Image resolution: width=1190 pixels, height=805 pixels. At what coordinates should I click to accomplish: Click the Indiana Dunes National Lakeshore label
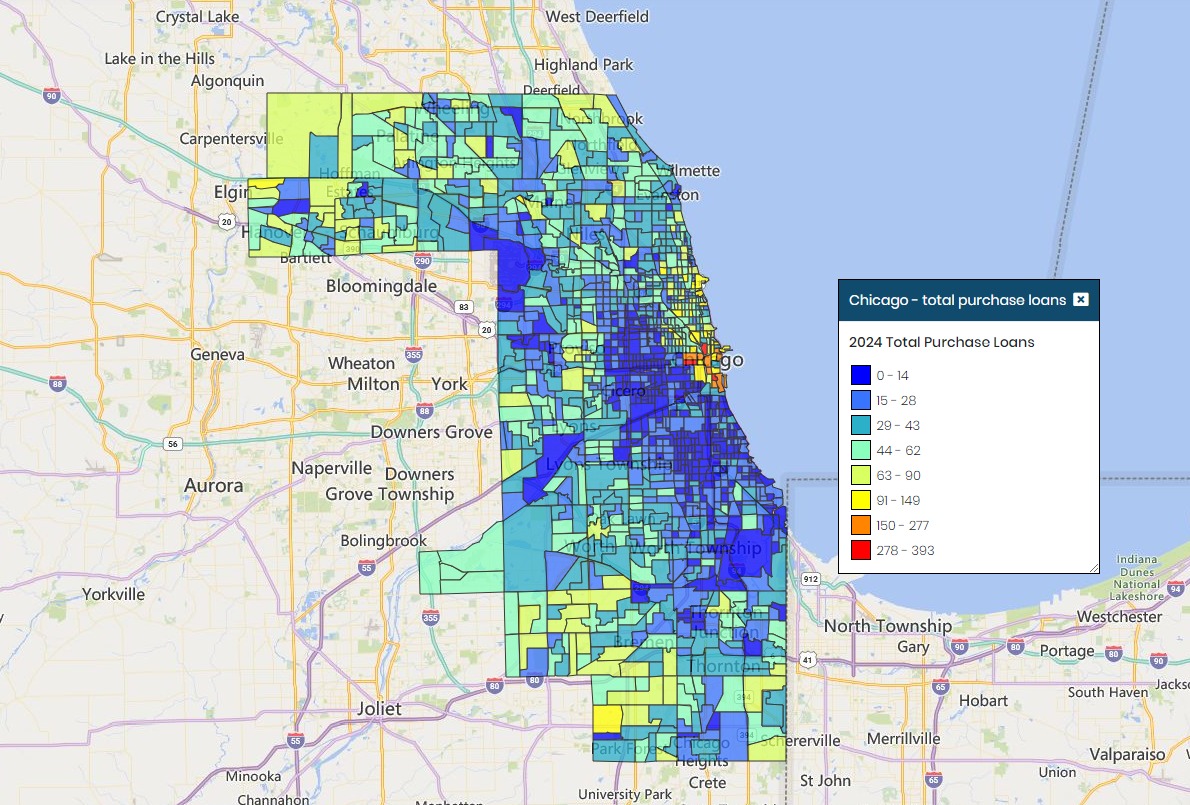[1136, 577]
